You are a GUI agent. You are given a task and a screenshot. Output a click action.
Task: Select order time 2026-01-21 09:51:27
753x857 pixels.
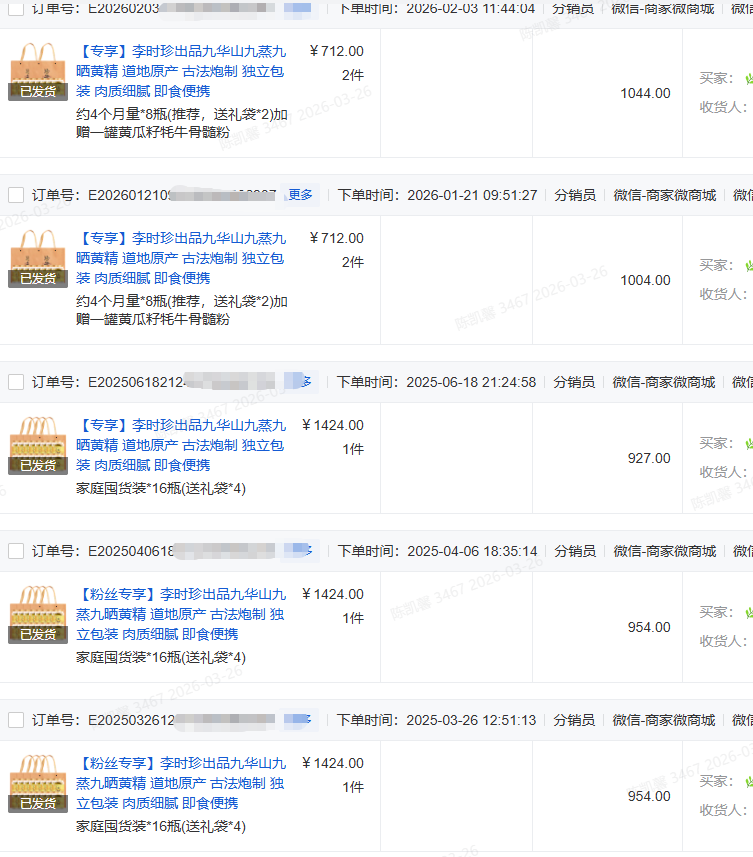tap(472, 195)
